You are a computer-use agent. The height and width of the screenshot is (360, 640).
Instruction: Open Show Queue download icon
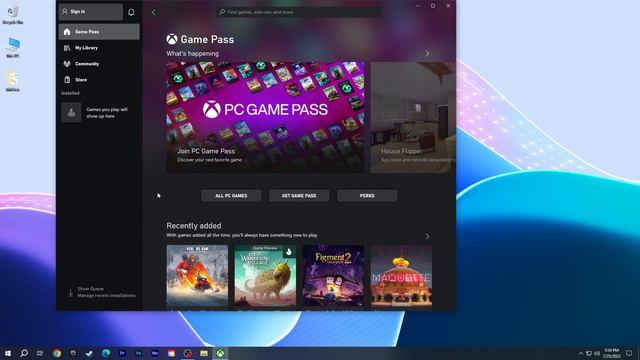(70, 292)
